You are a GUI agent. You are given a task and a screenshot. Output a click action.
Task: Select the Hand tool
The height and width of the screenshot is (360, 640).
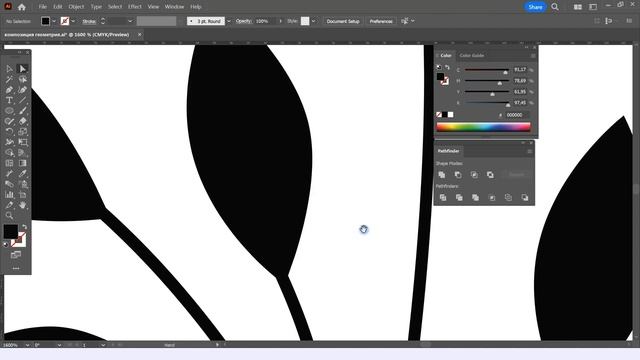coord(22,205)
